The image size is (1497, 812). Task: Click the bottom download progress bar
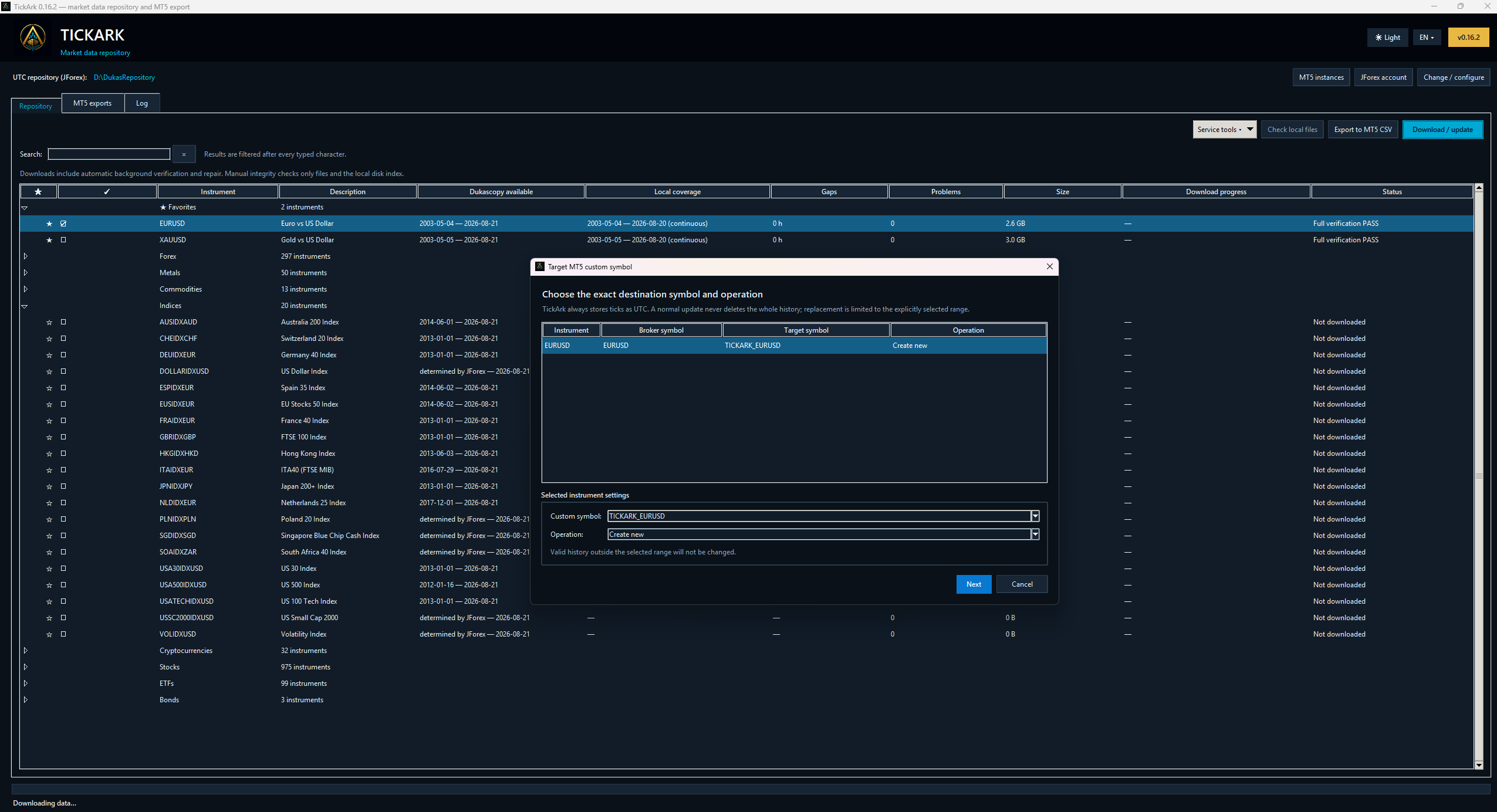(x=751, y=789)
